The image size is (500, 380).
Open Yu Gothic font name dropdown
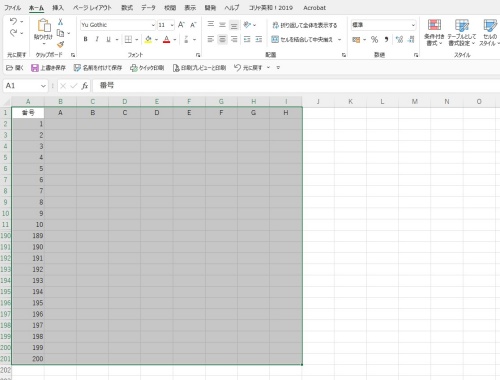[x=153, y=25]
